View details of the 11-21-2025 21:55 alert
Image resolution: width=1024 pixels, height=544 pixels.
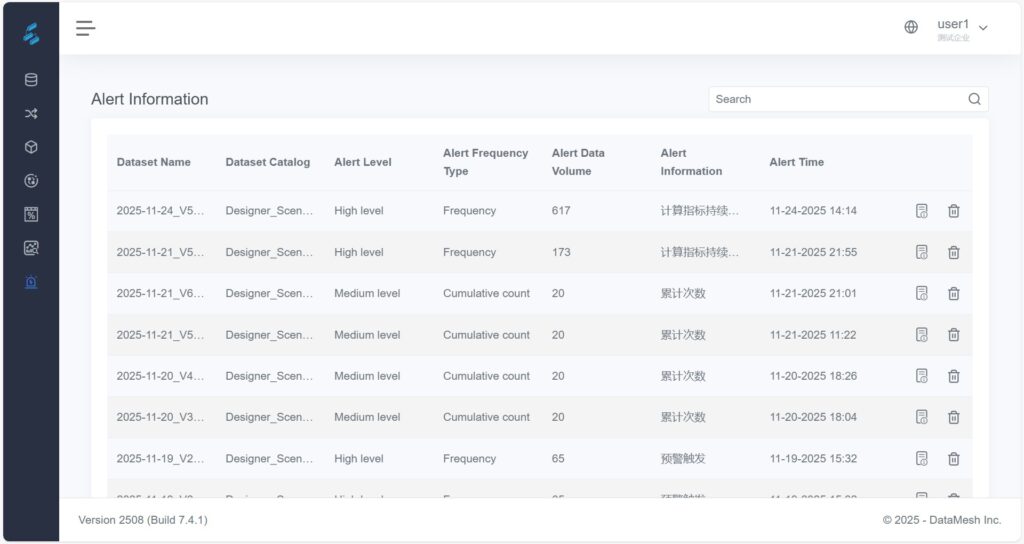(922, 252)
